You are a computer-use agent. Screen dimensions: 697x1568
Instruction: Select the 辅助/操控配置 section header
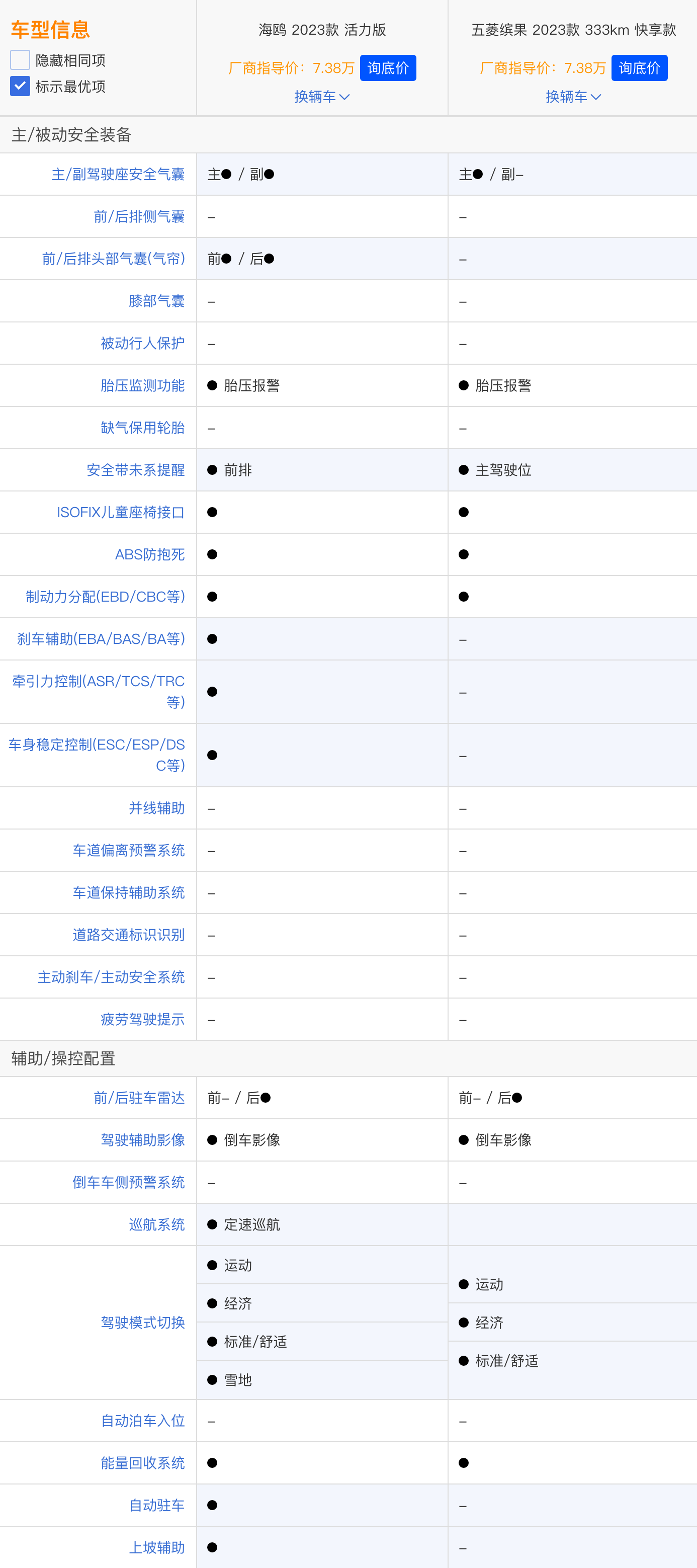click(x=63, y=1058)
